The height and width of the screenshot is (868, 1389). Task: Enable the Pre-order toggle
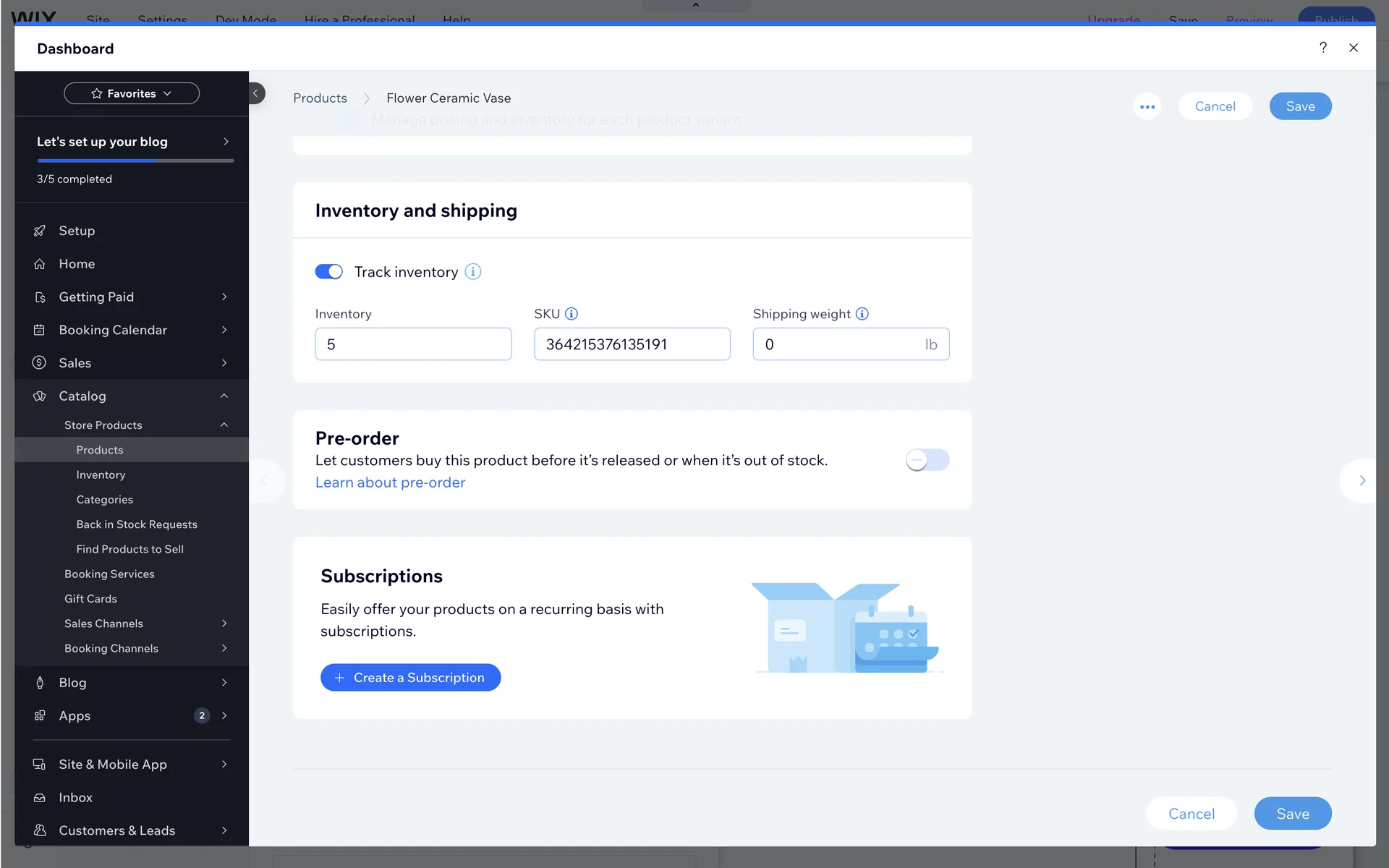click(x=927, y=460)
